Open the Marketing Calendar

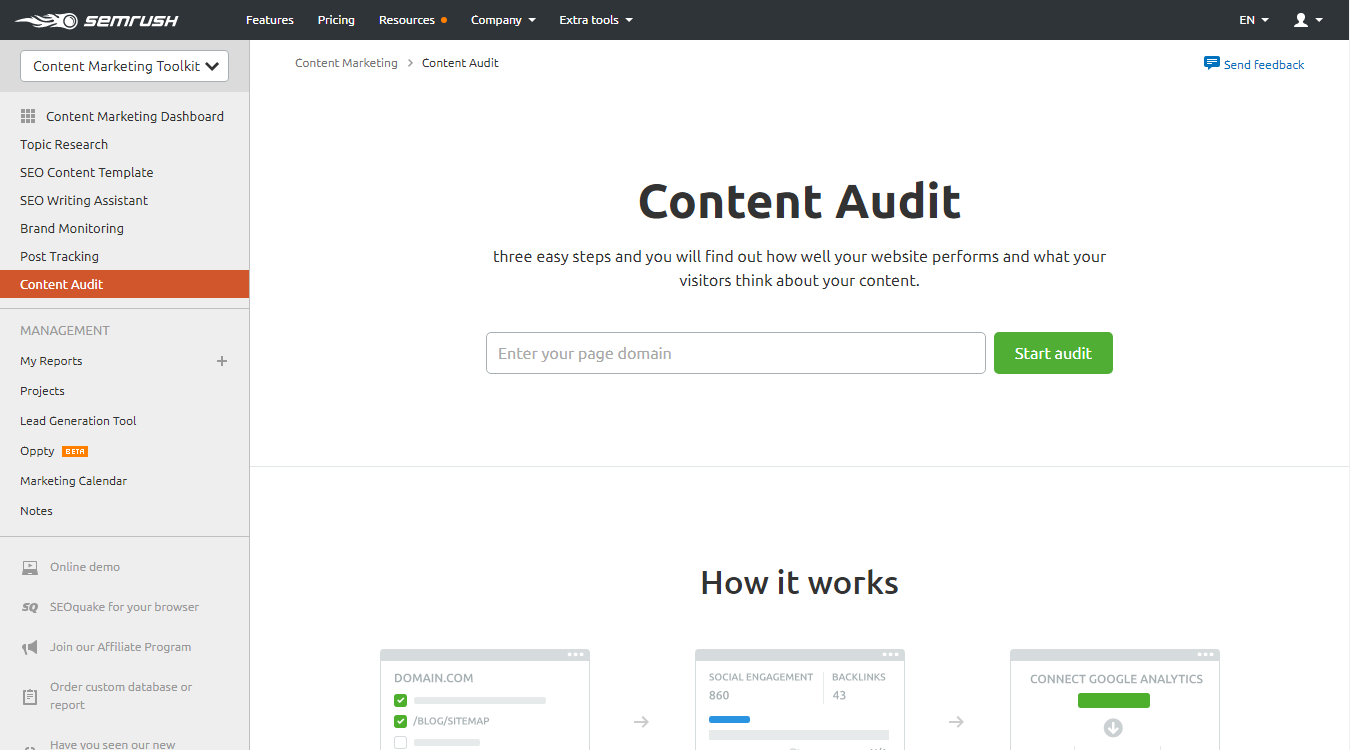[73, 481]
